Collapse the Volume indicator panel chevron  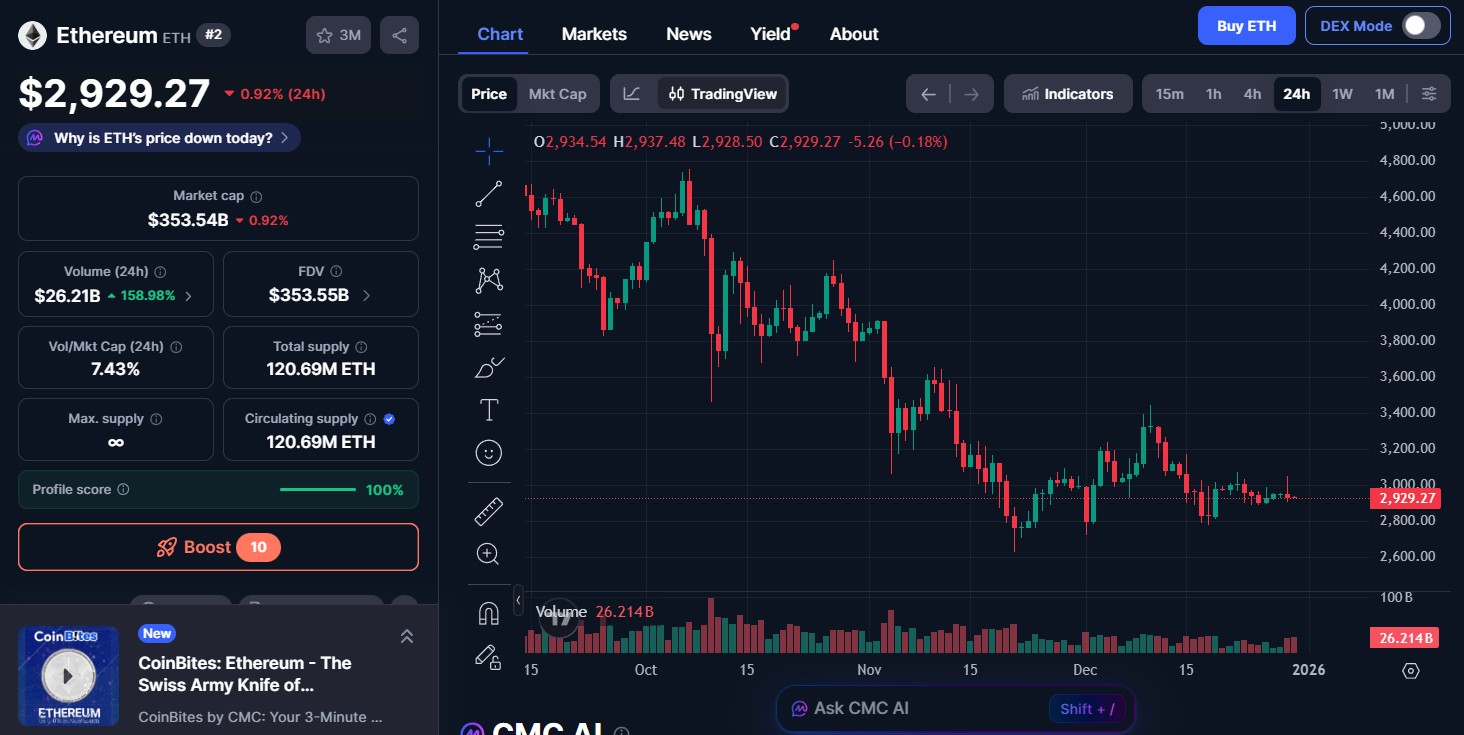pyautogui.click(x=519, y=600)
